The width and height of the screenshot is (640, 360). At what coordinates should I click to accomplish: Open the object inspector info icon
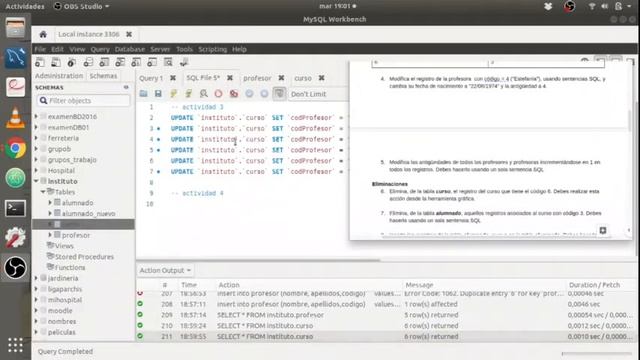pos(72,62)
